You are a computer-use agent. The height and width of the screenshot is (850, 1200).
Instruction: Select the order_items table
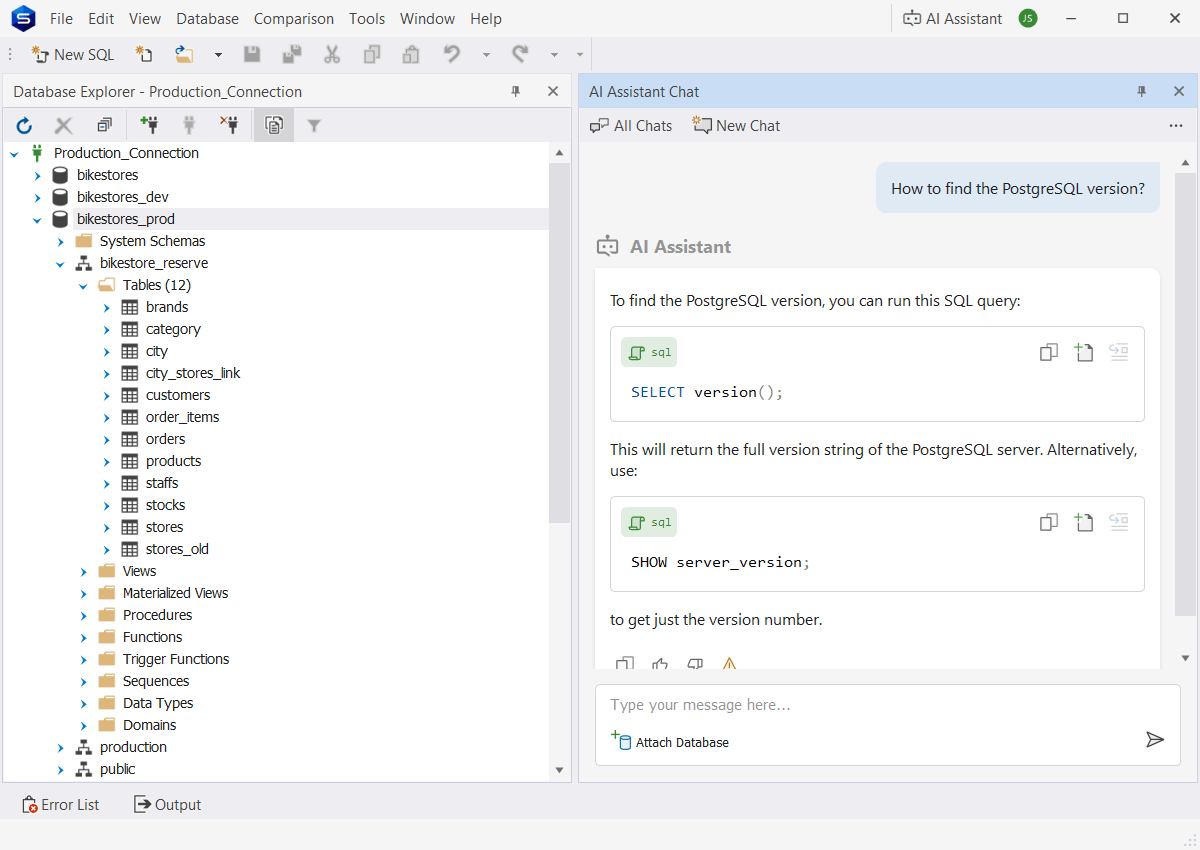[x=182, y=417]
